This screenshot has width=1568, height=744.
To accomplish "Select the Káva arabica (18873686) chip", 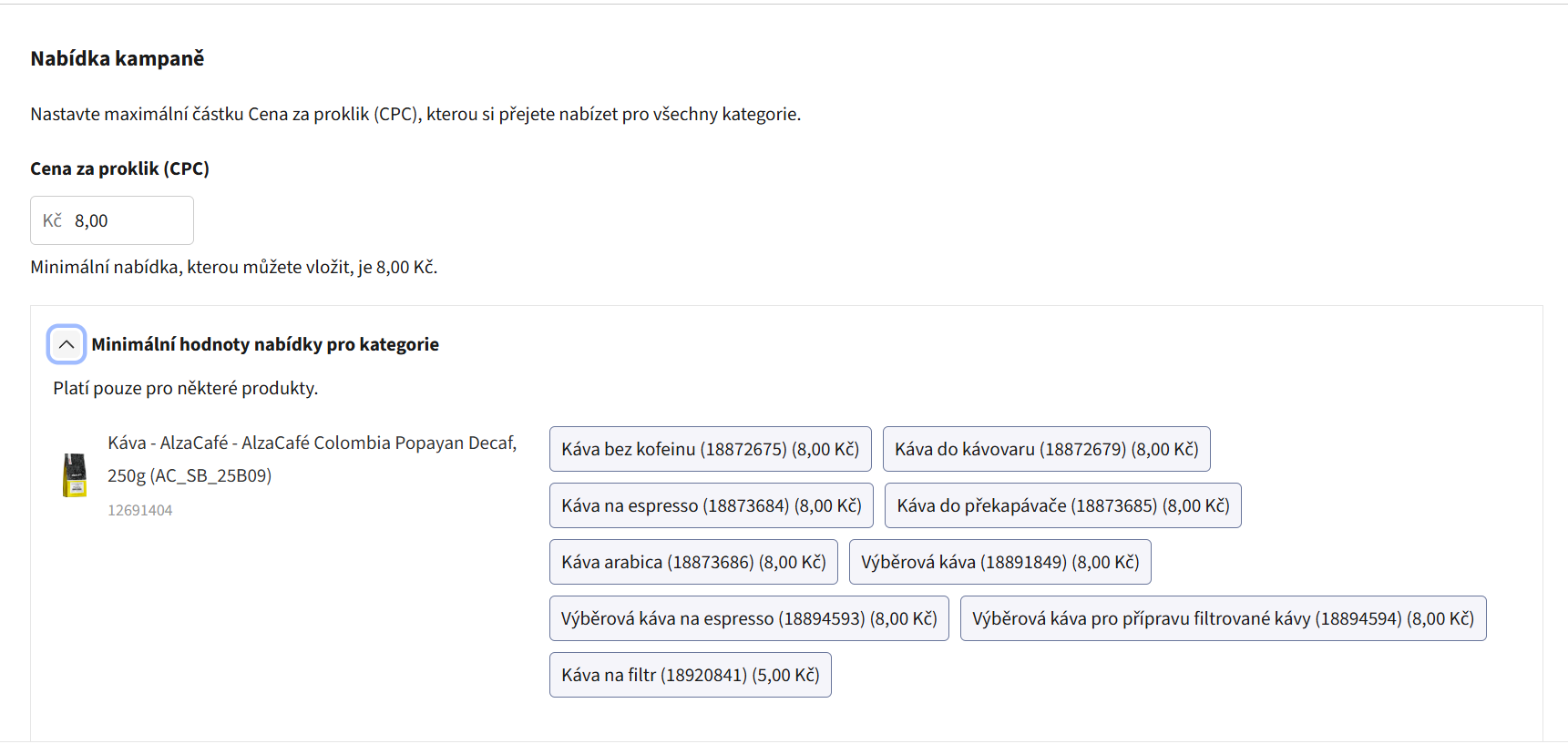I will (694, 562).
